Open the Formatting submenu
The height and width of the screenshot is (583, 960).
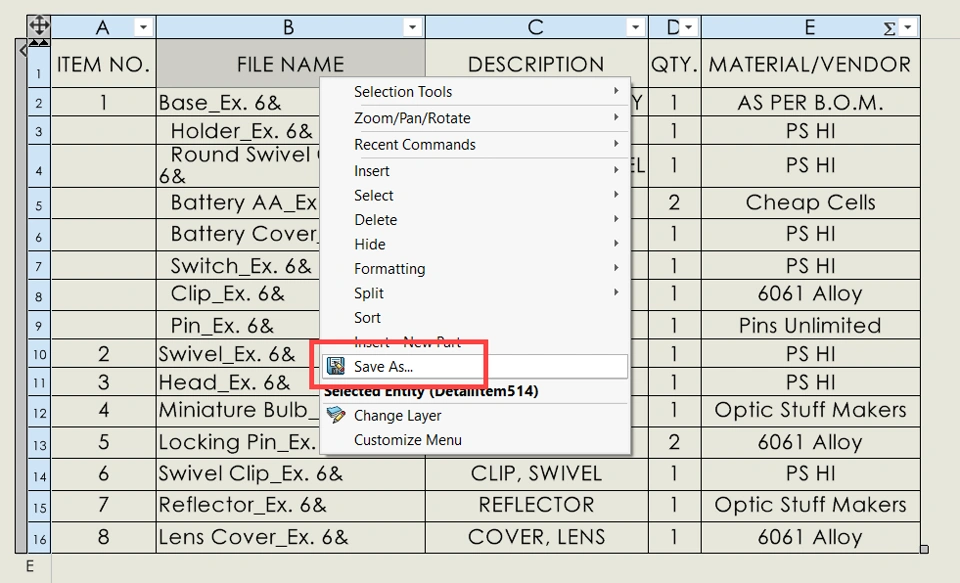pos(475,269)
